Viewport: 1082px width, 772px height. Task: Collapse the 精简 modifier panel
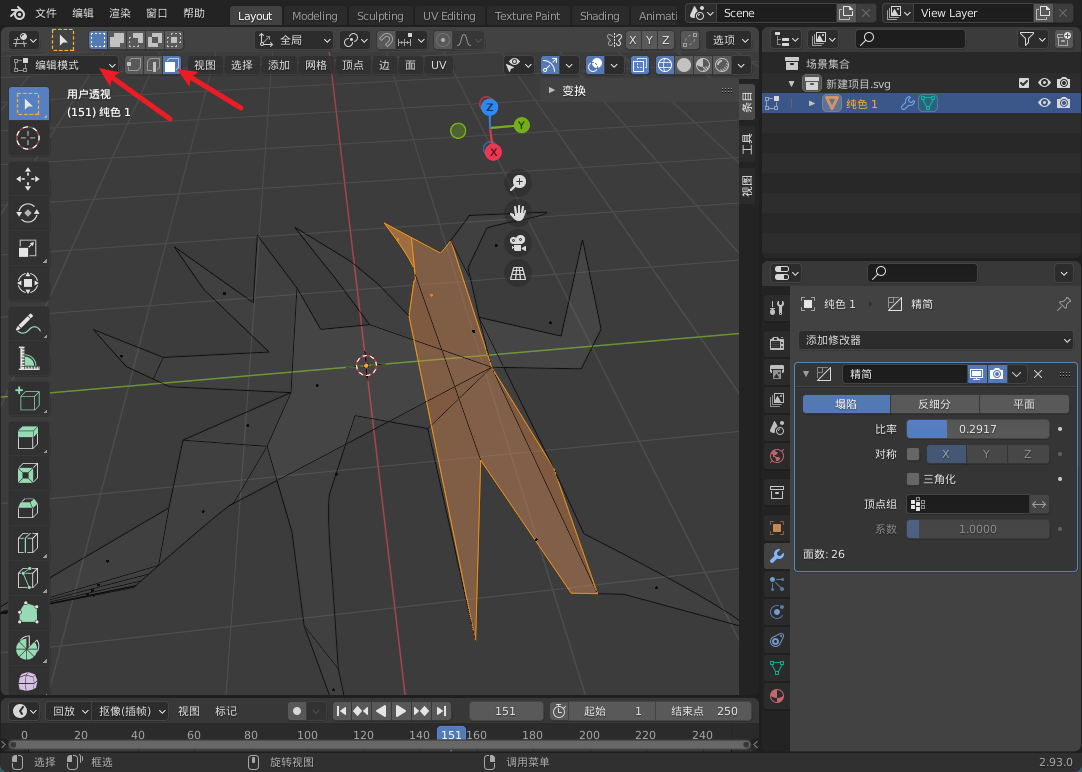(x=805, y=374)
